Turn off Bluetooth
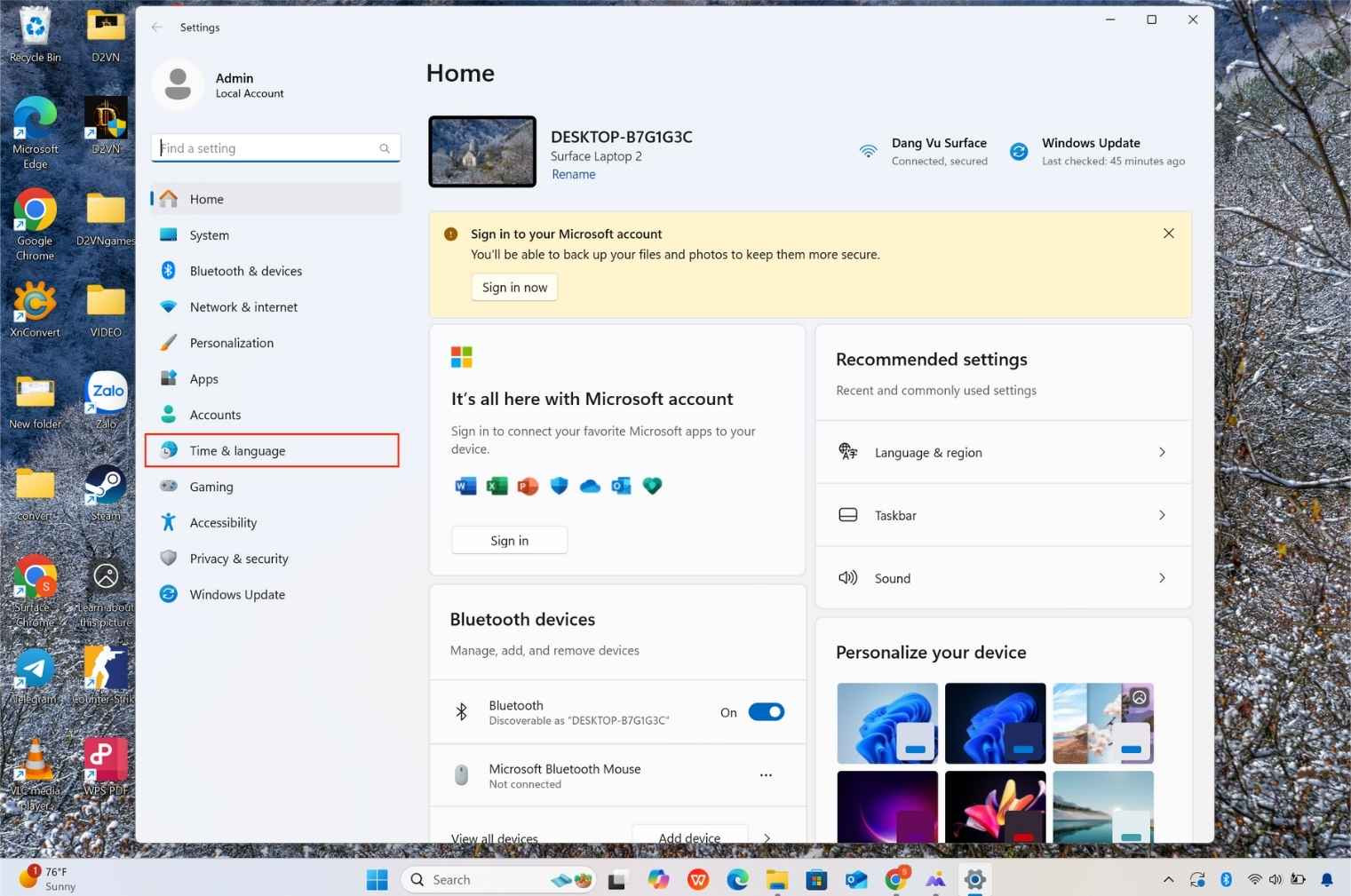Viewport: 1351px width, 896px height. click(766, 711)
